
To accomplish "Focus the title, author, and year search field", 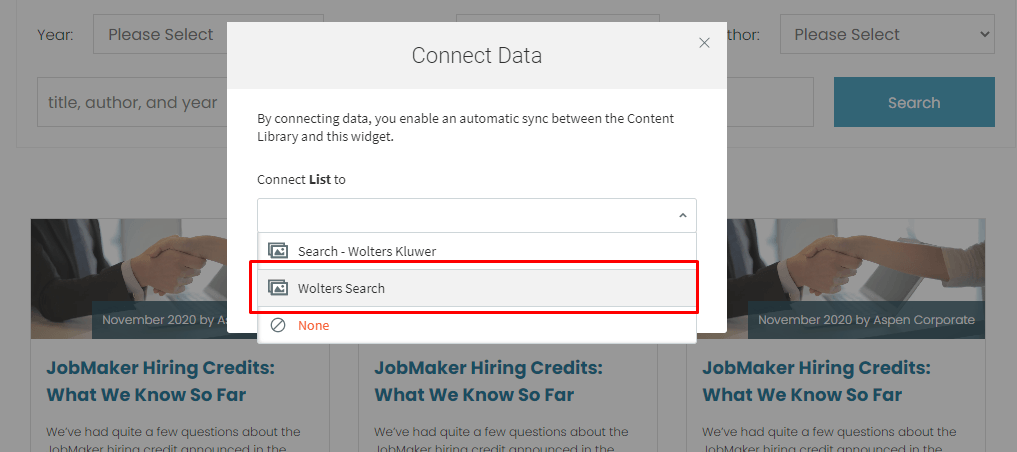I will pos(132,102).
